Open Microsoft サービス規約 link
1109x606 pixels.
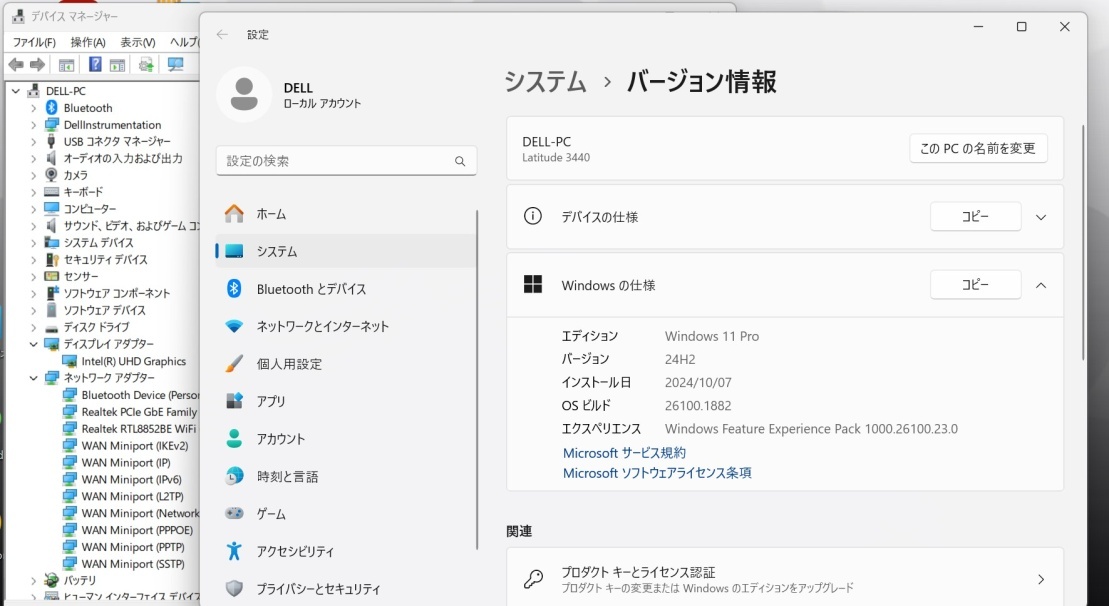pyautogui.click(x=625, y=453)
